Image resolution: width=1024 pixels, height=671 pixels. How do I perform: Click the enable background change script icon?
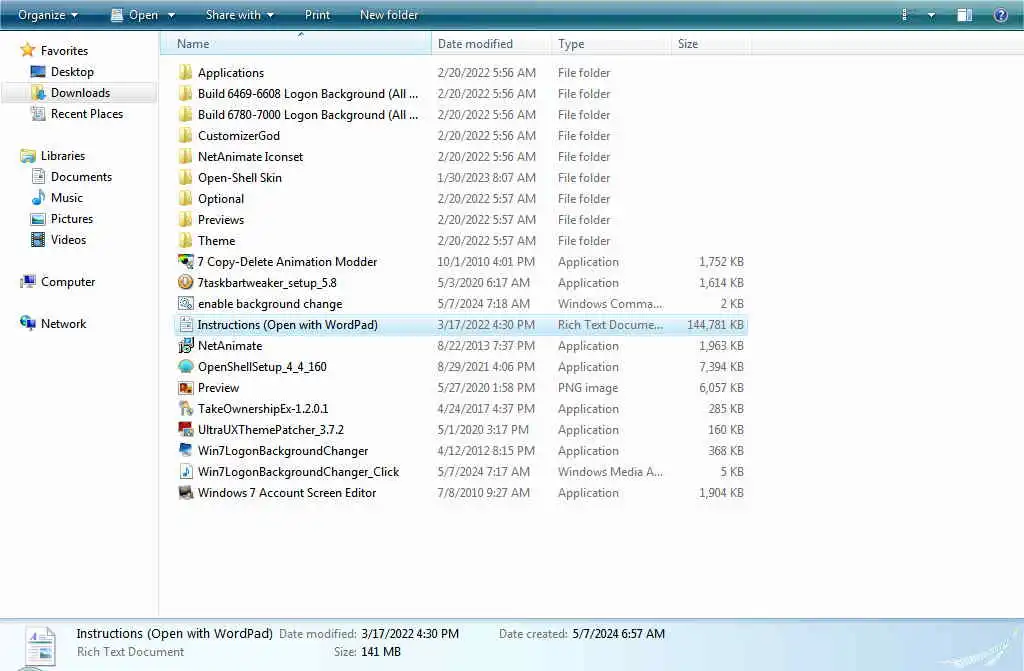click(185, 303)
